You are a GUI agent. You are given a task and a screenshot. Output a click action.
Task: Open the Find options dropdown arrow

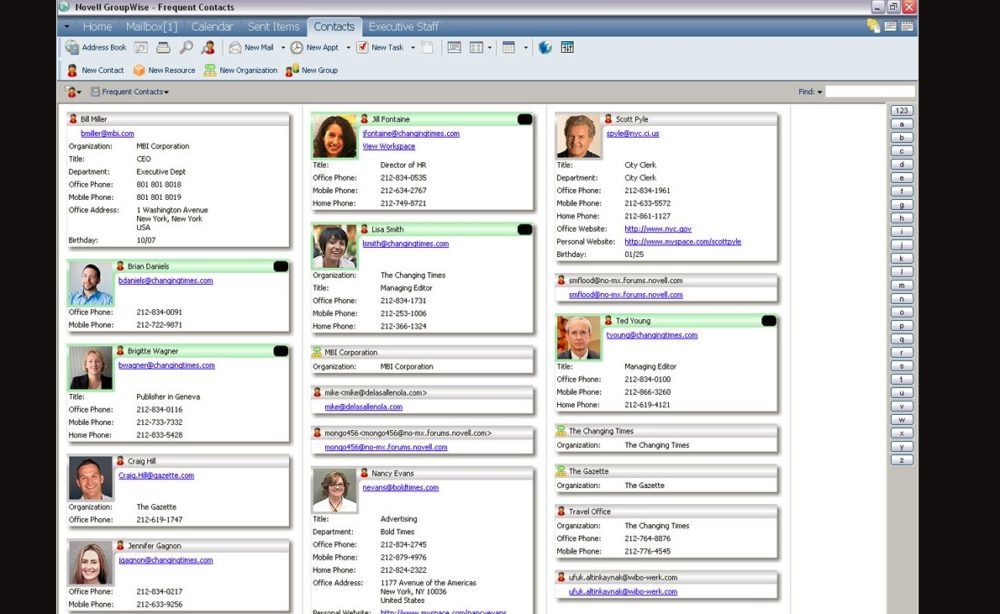tap(820, 92)
